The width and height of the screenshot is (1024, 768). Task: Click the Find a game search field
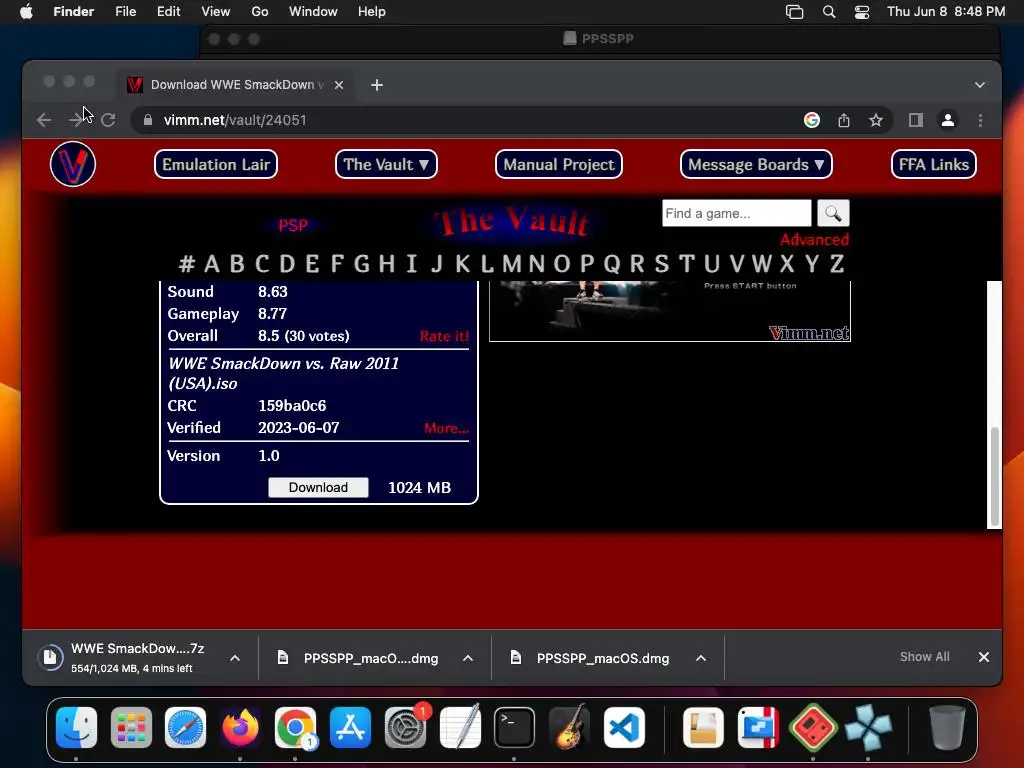coord(737,214)
